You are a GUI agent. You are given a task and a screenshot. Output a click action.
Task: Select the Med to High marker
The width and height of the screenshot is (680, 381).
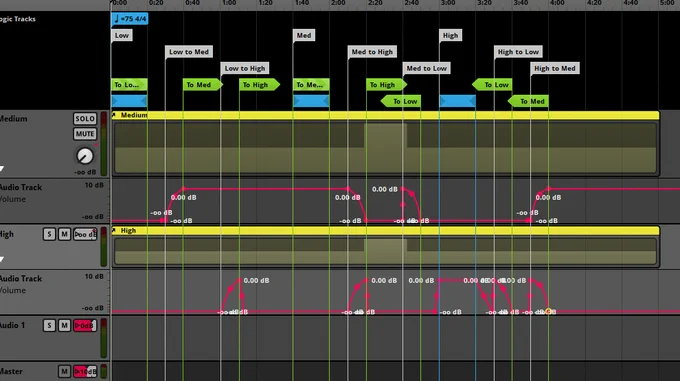[372, 52]
